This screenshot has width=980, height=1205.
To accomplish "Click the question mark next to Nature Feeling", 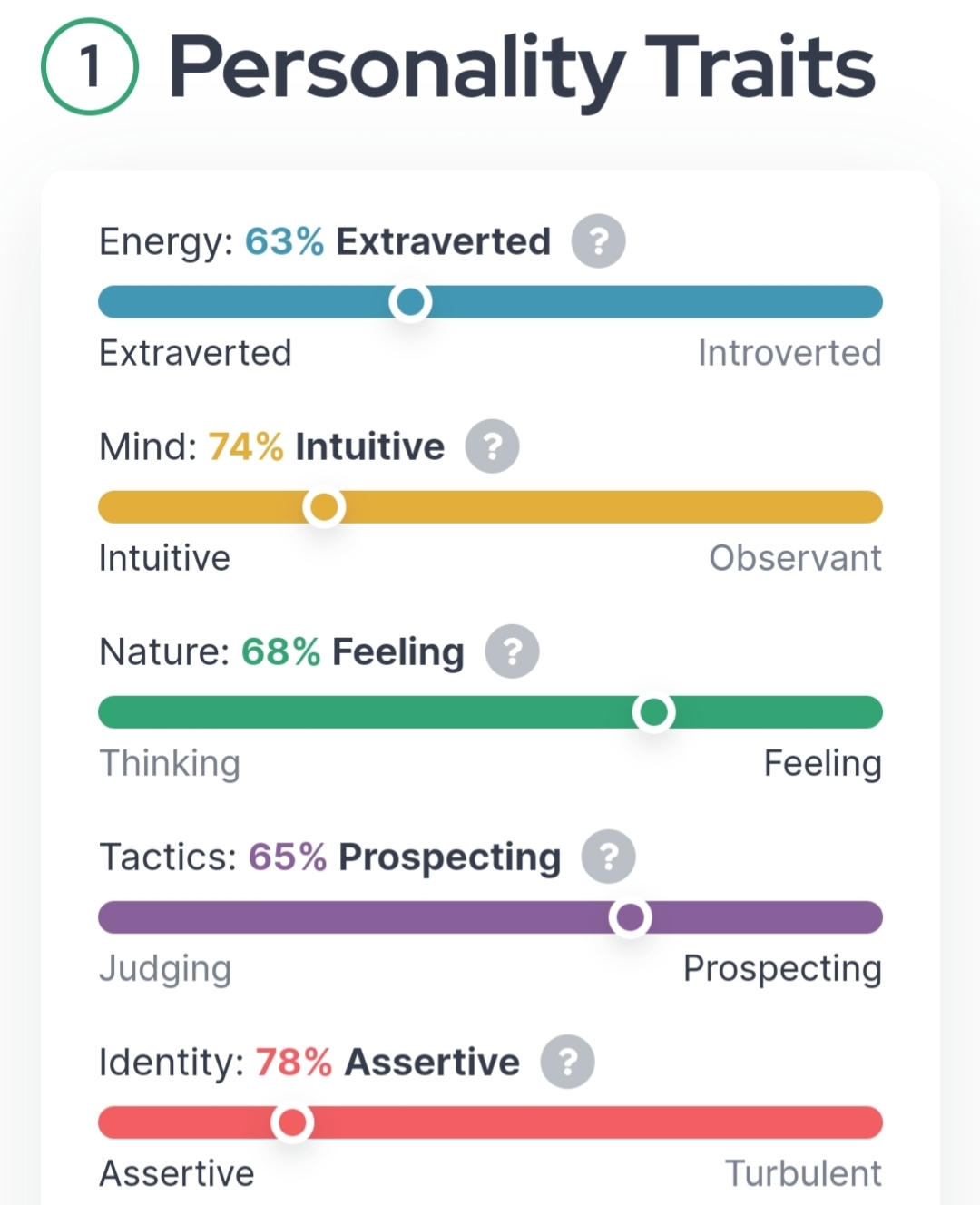I will click(512, 651).
